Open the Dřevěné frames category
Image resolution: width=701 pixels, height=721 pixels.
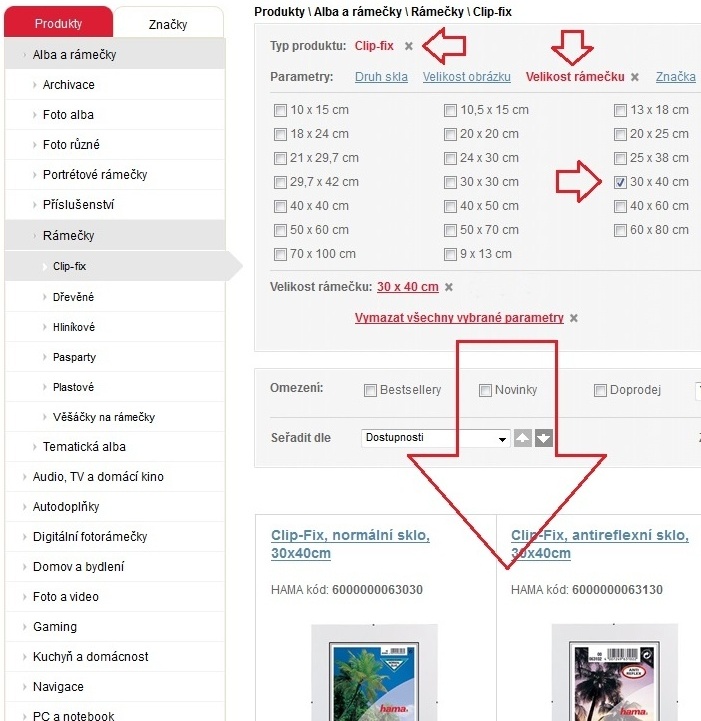click(x=115, y=297)
